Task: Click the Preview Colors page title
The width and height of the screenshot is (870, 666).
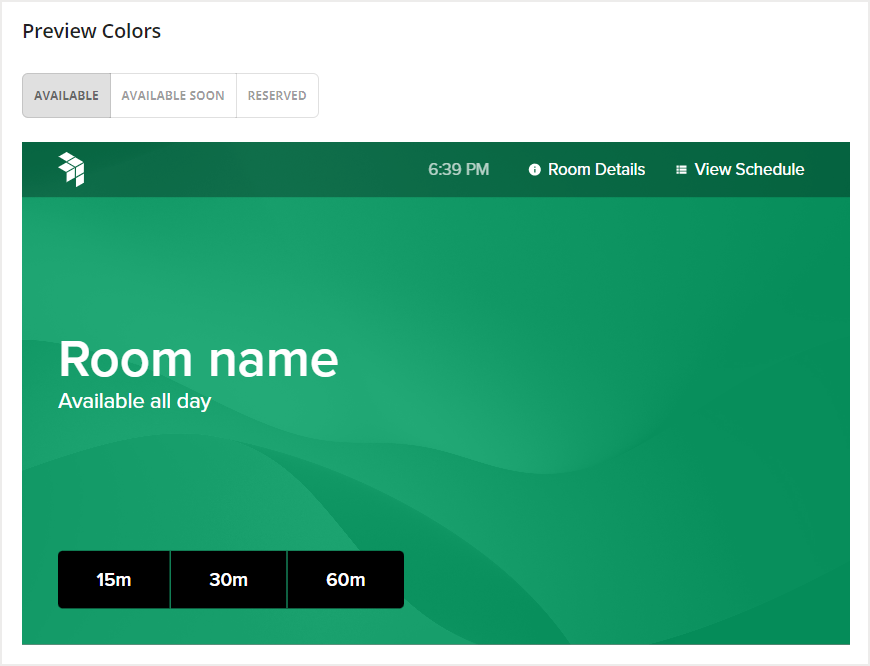Action: pyautogui.click(x=91, y=31)
